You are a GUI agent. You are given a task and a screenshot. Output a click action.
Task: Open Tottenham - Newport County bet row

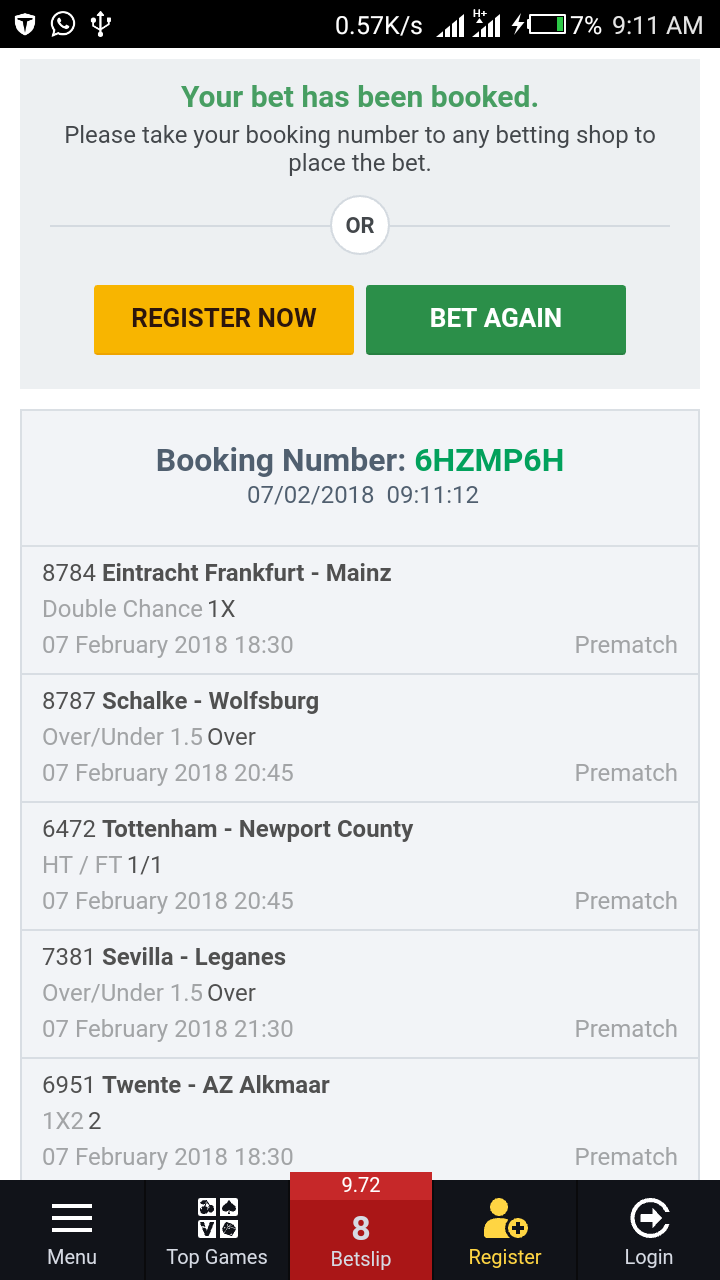(x=360, y=865)
